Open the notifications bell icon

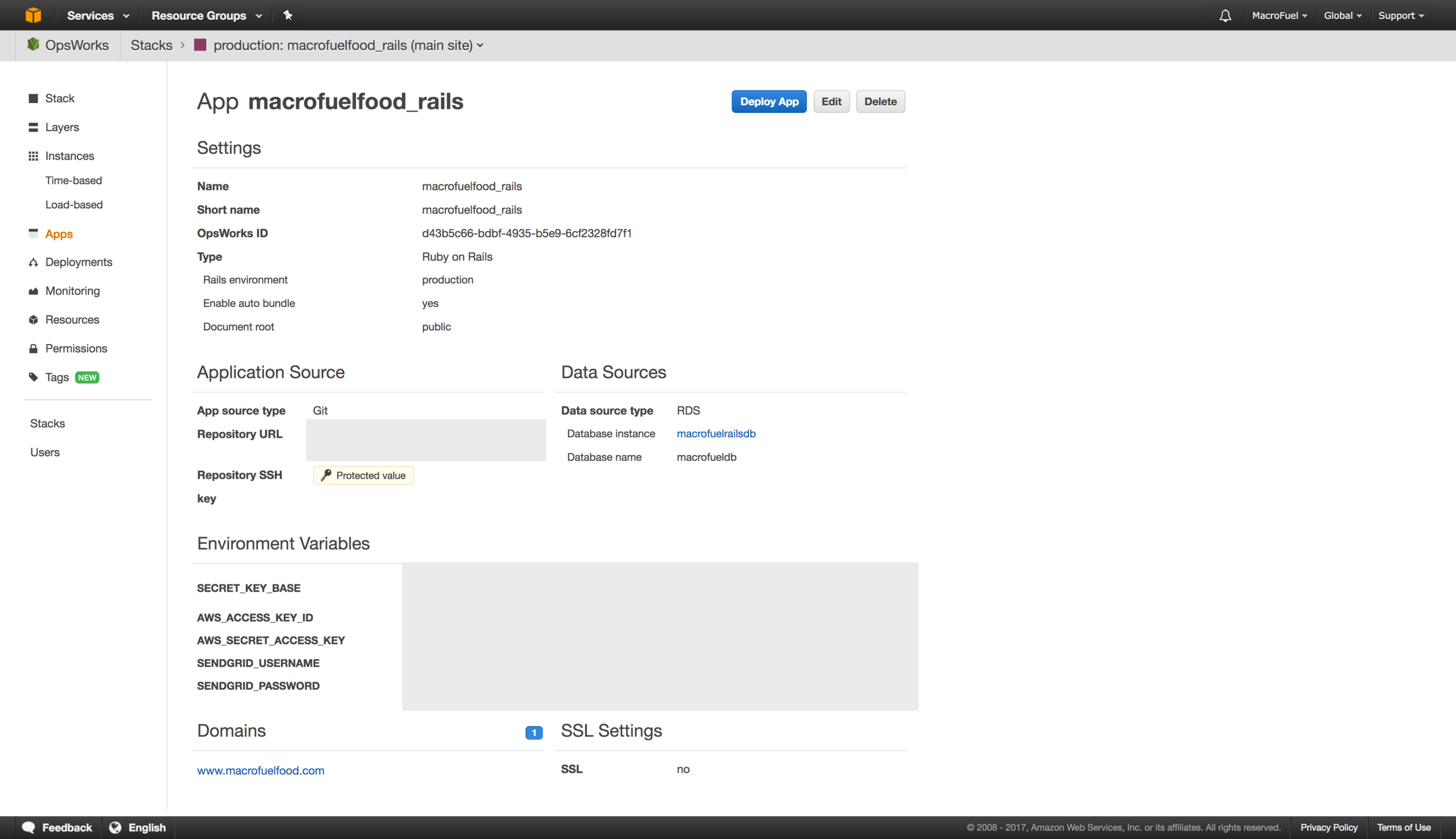click(x=1225, y=16)
